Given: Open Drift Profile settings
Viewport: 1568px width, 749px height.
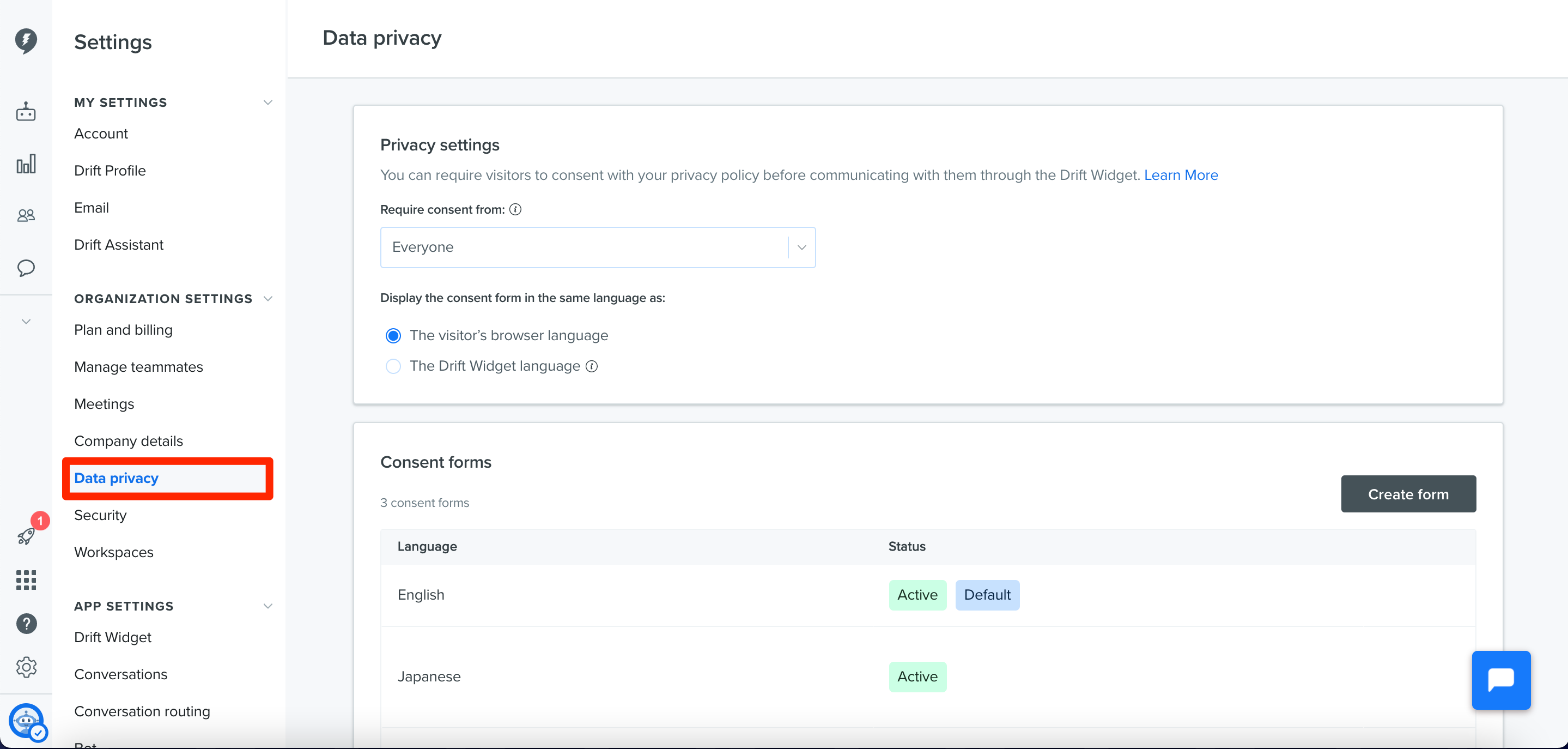Looking at the screenshot, I should point(110,171).
